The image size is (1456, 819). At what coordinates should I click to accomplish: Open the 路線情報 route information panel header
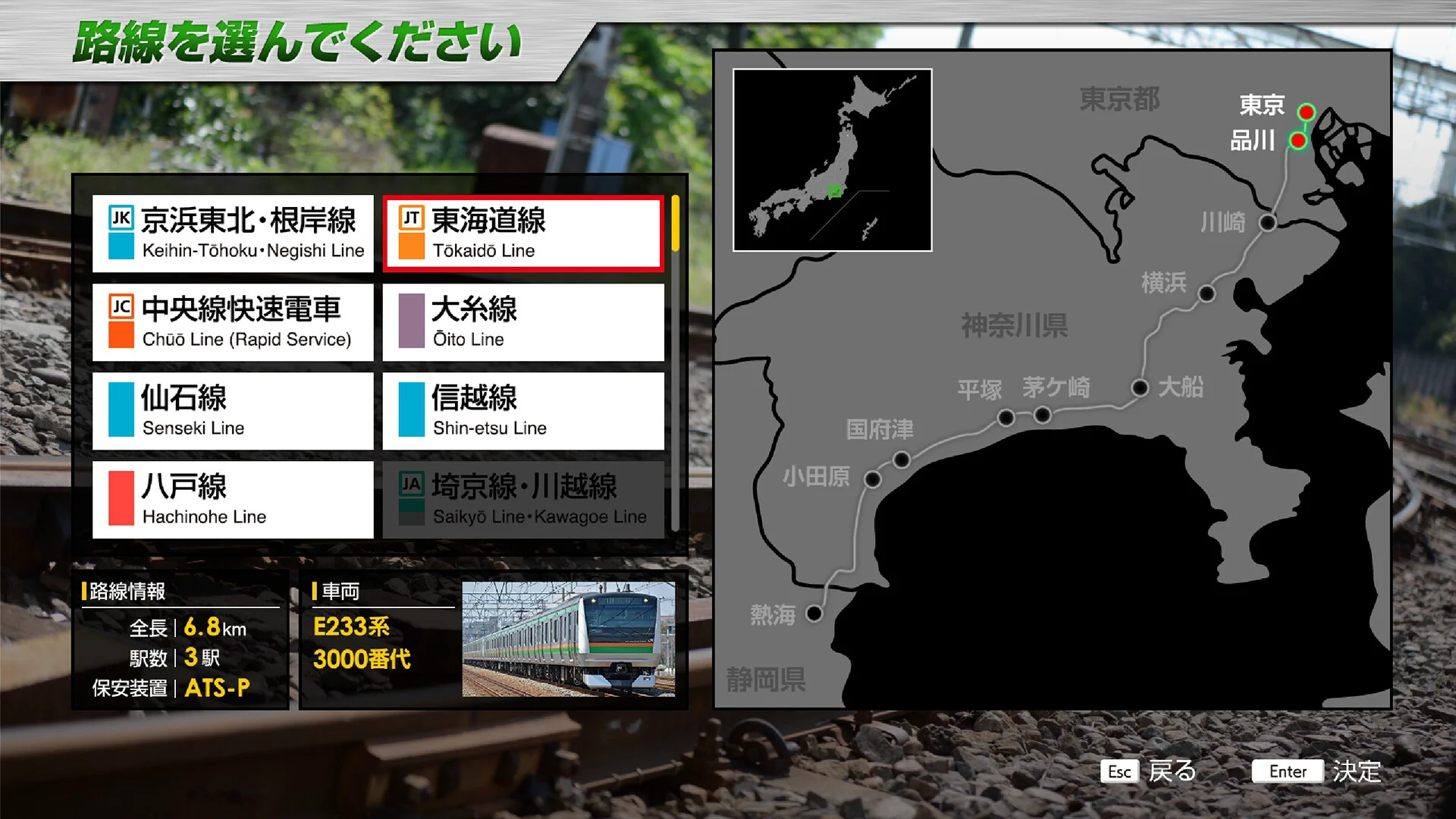coord(125,591)
